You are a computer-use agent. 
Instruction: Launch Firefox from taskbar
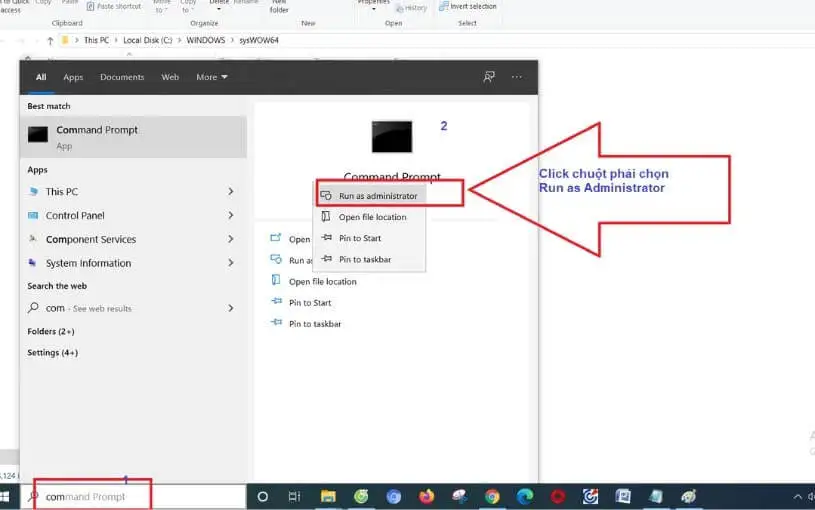[x=426, y=497]
